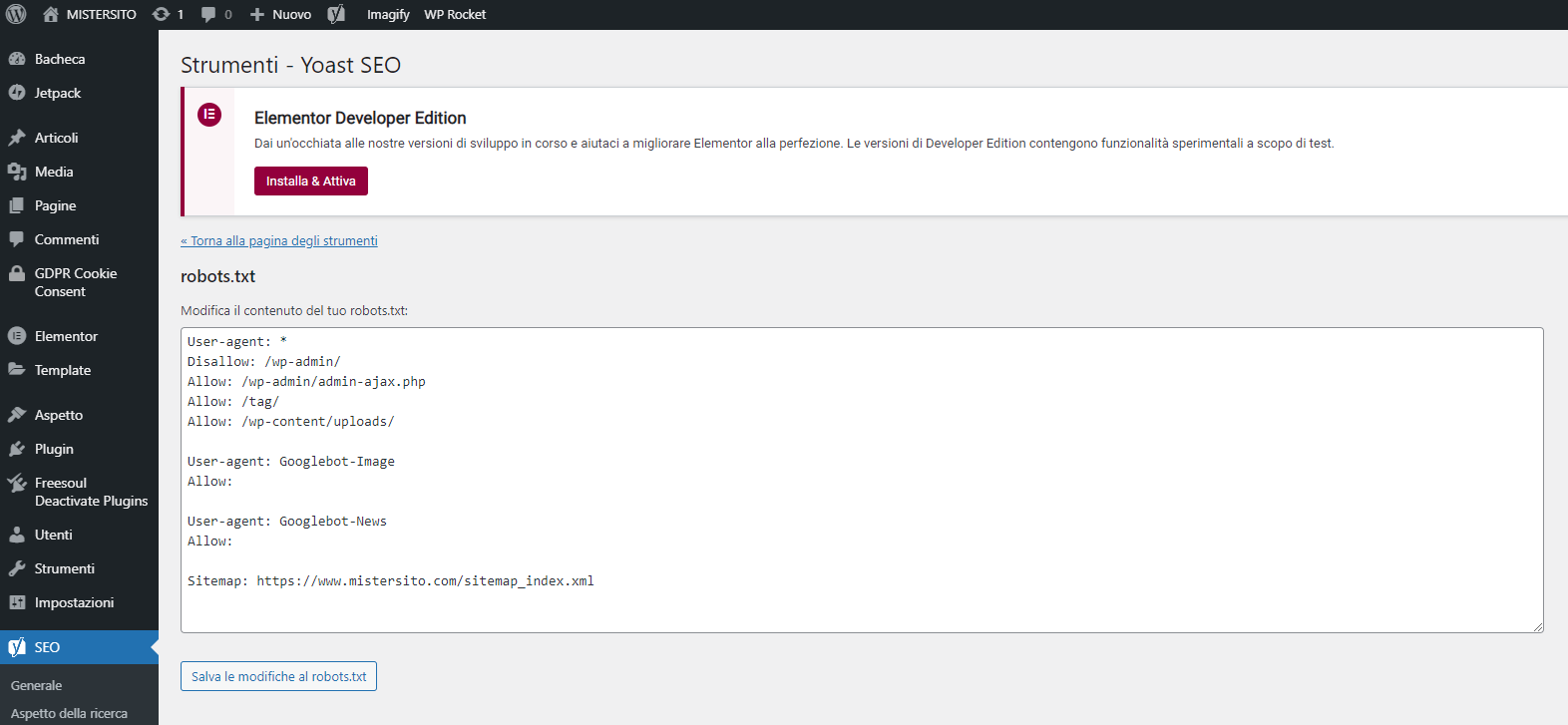Click the Media icon in sidebar
Image resolution: width=1568 pixels, height=725 pixels.
(17, 172)
